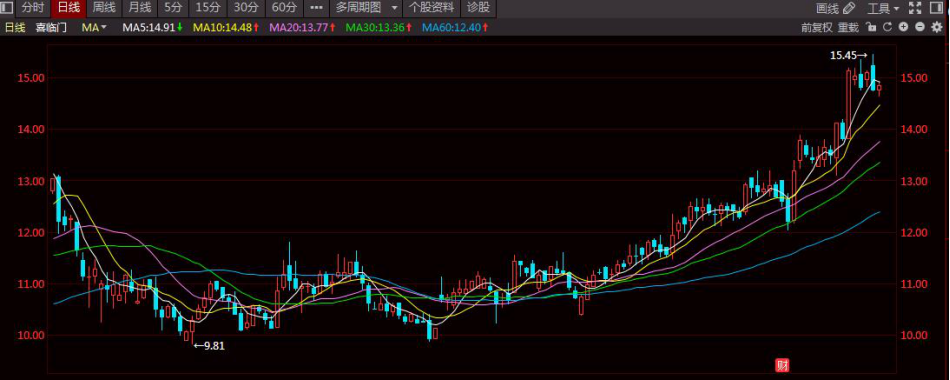Zoom out chart with minus circle icon
This screenshot has height=380, width=950.
(x=920, y=27)
